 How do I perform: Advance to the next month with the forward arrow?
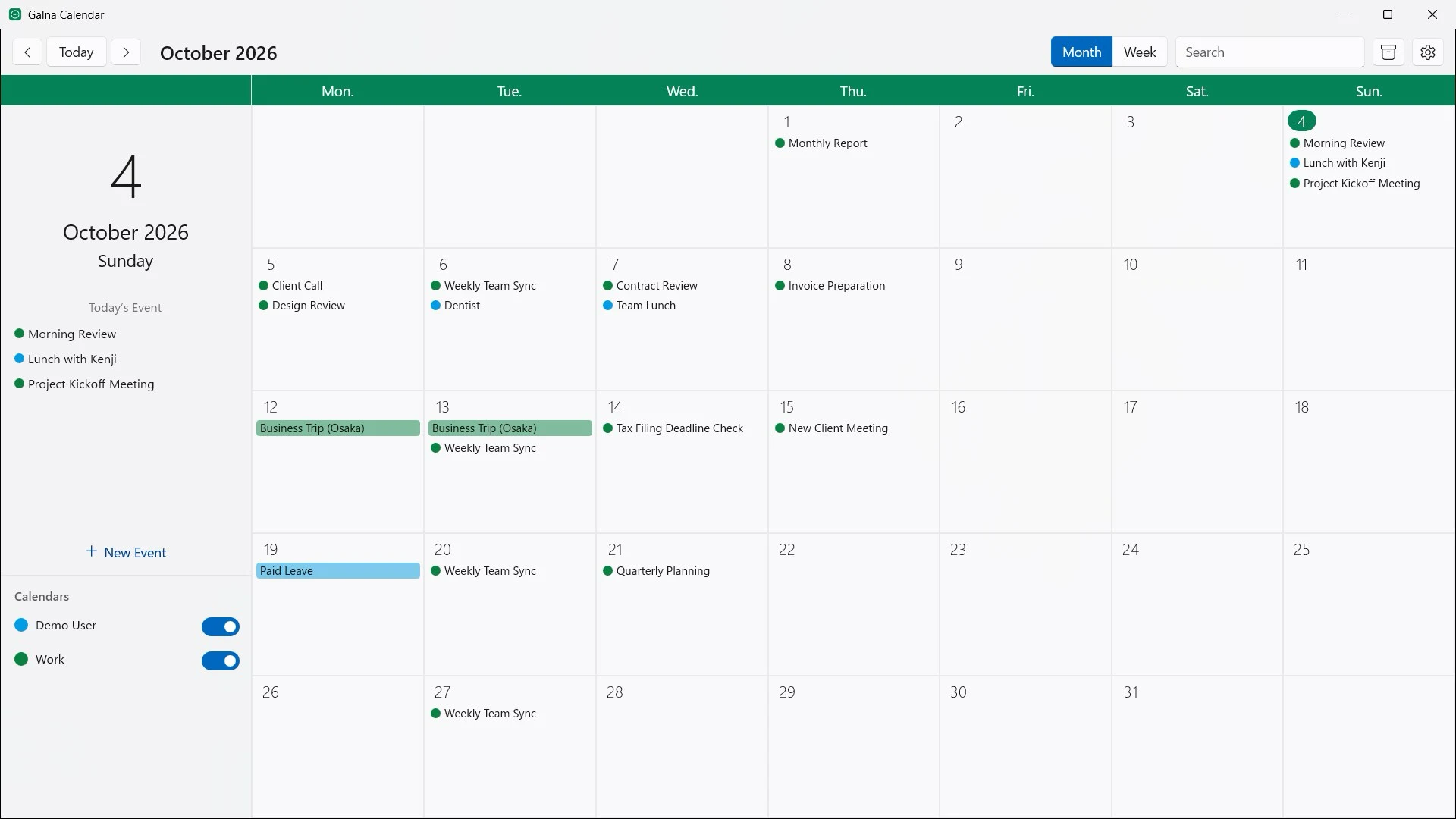coord(126,52)
